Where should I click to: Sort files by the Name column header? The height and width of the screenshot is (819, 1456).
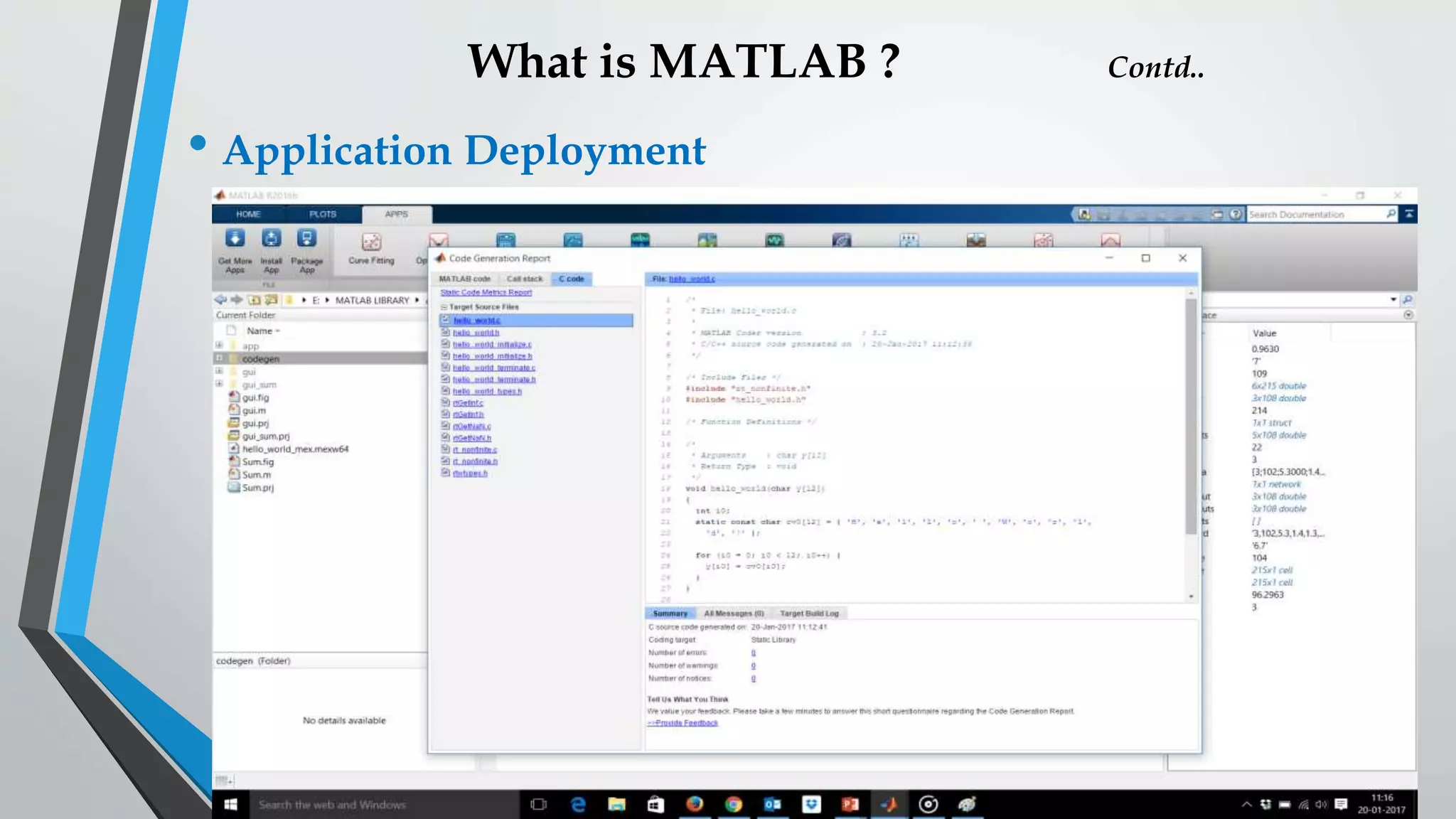[264, 331]
